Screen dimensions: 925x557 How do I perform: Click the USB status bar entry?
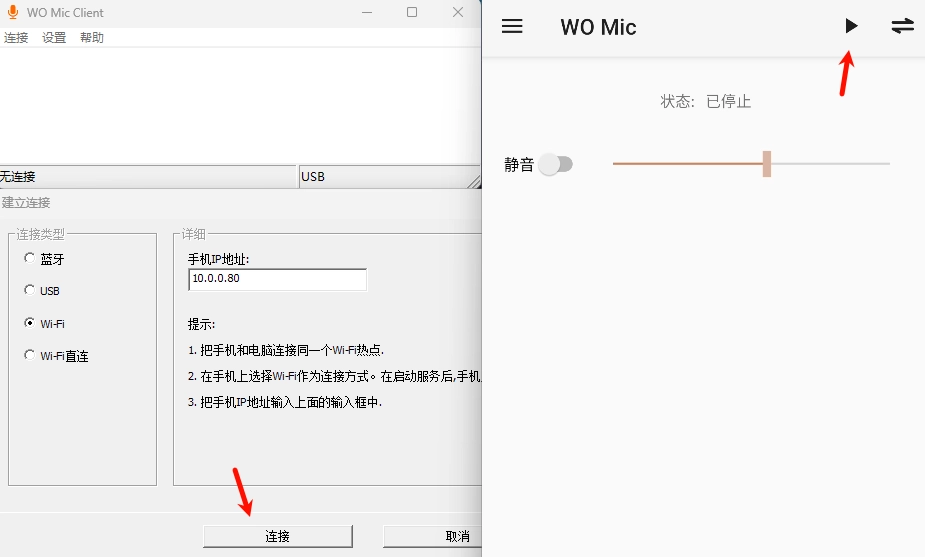tap(313, 176)
